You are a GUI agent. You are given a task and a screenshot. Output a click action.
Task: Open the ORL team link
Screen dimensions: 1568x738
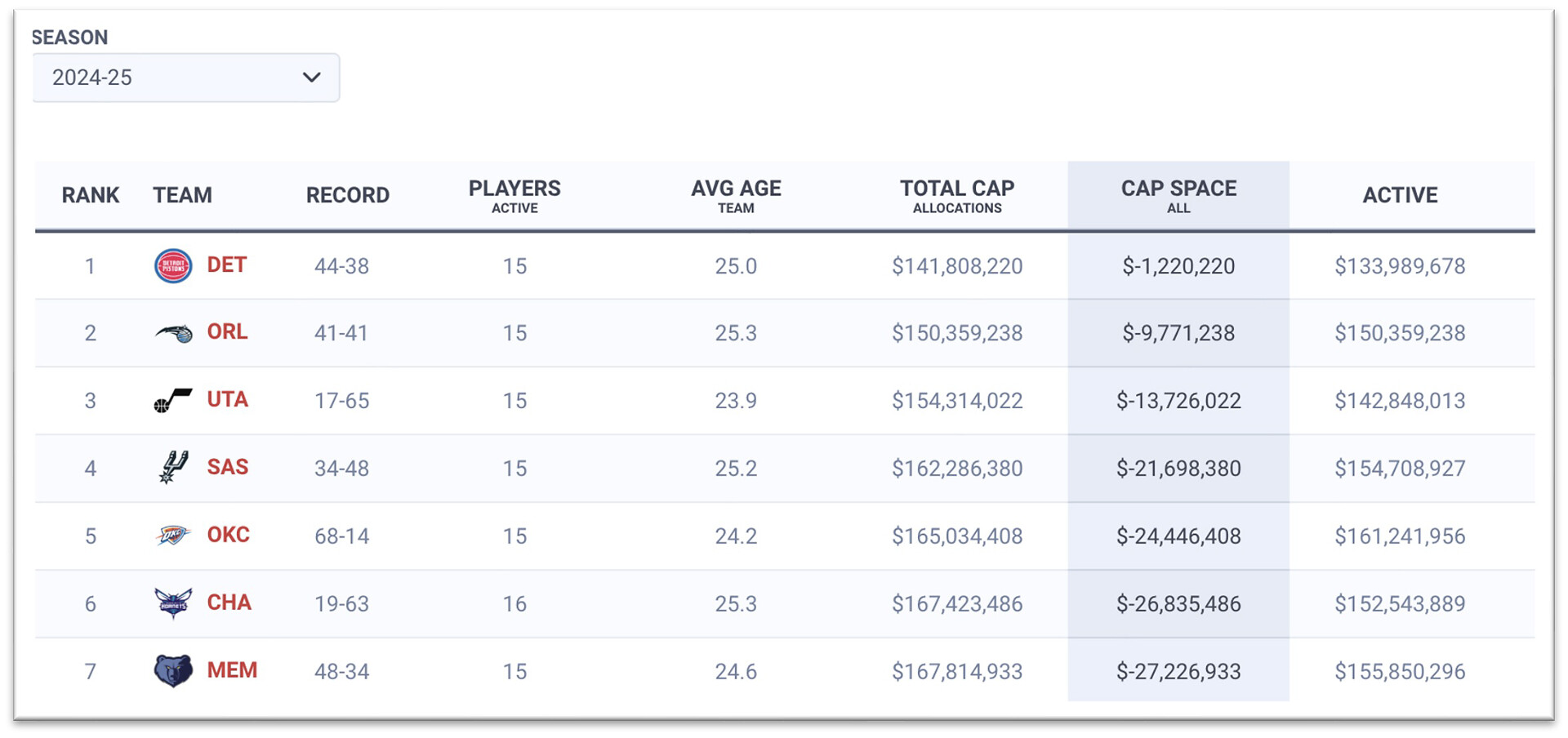coord(227,332)
